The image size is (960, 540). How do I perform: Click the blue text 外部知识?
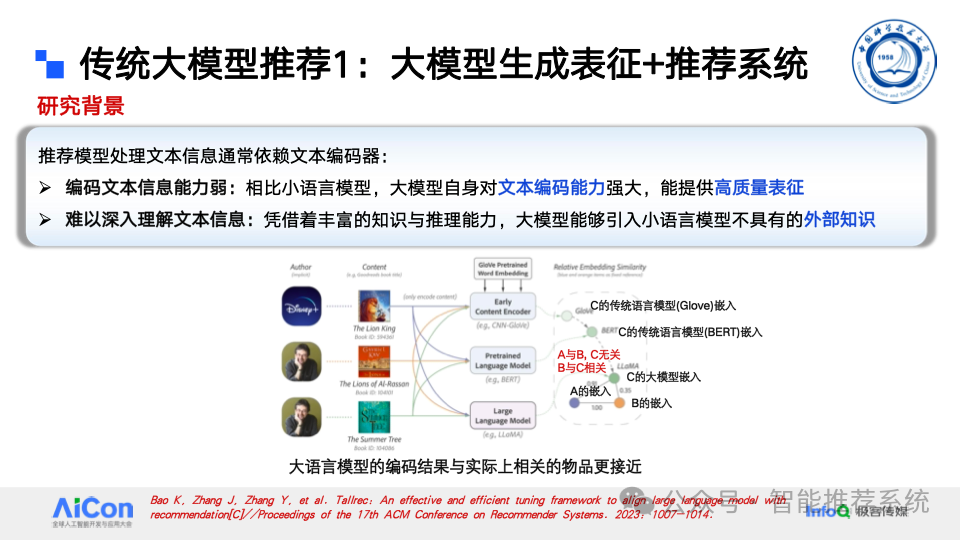(839, 219)
